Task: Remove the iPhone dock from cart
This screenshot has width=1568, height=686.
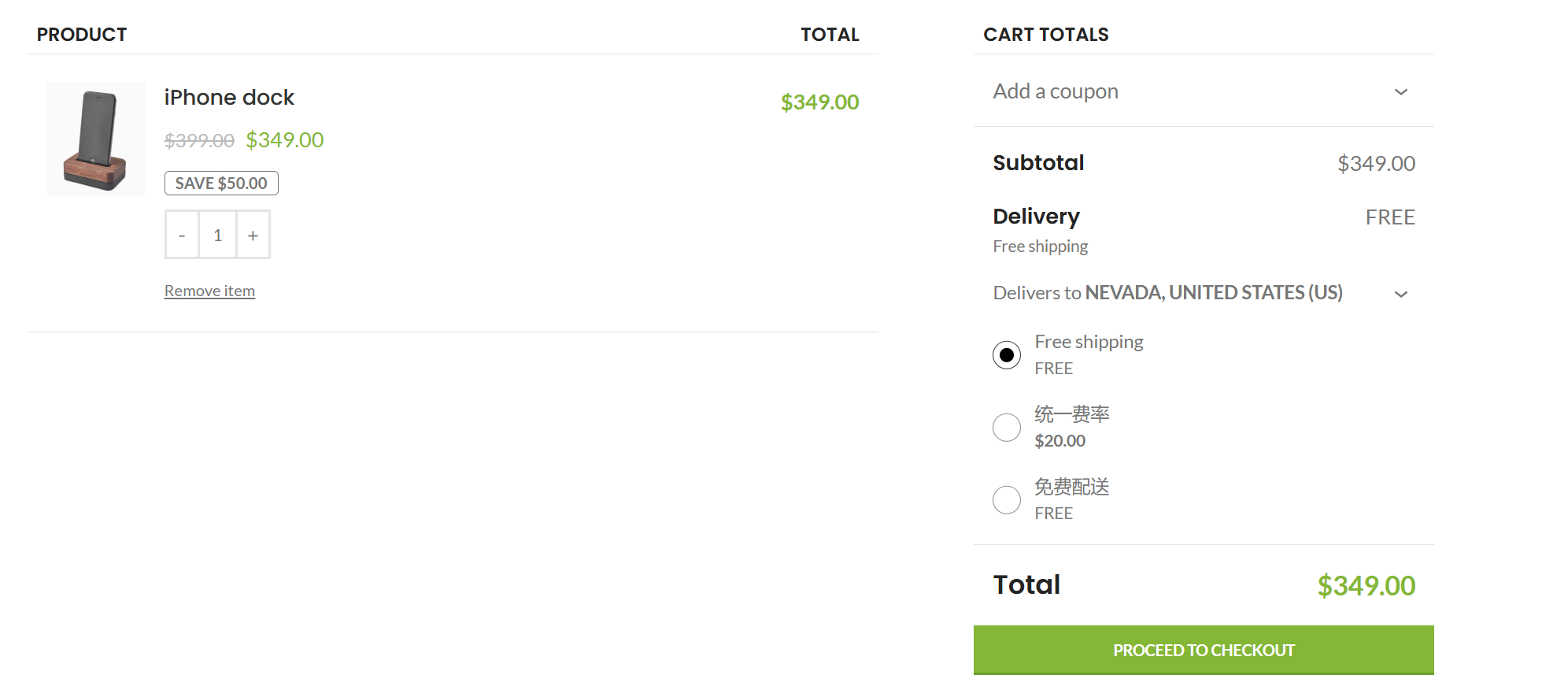Action: click(209, 290)
